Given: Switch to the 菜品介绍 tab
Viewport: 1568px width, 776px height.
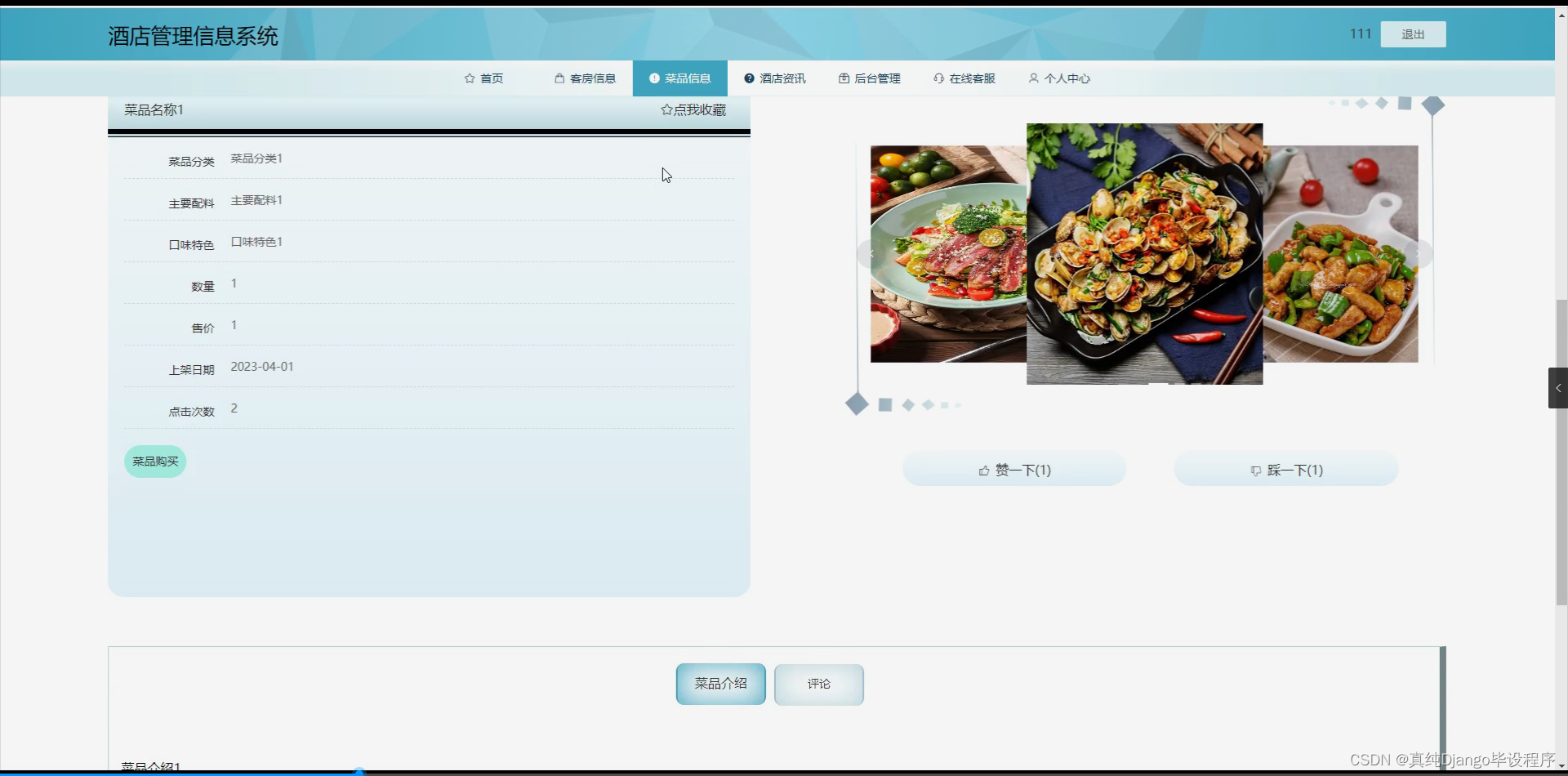Looking at the screenshot, I should (x=720, y=685).
